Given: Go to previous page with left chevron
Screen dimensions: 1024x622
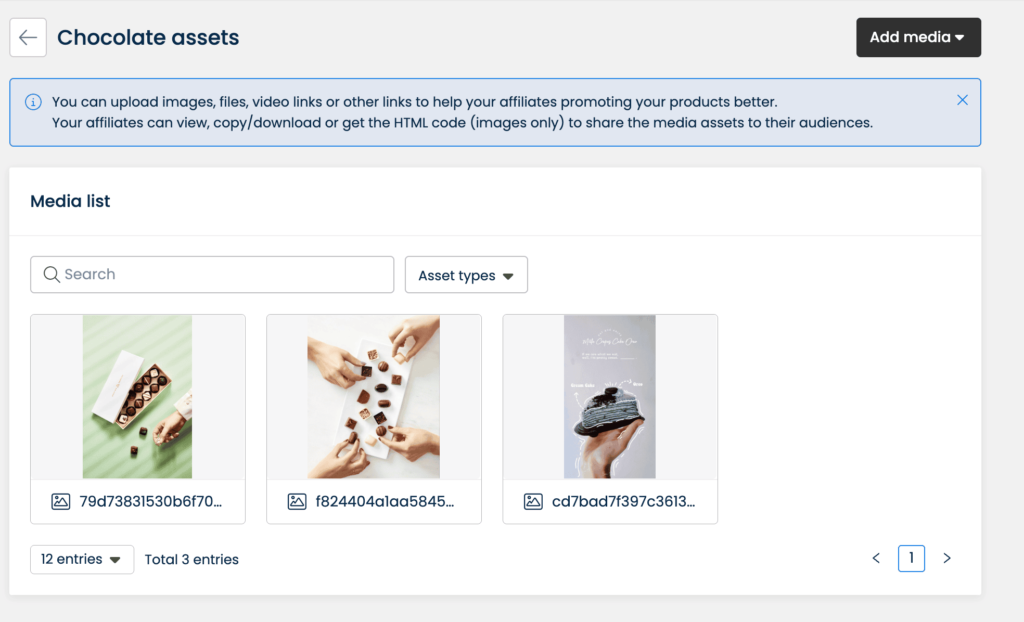Looking at the screenshot, I should tap(876, 558).
